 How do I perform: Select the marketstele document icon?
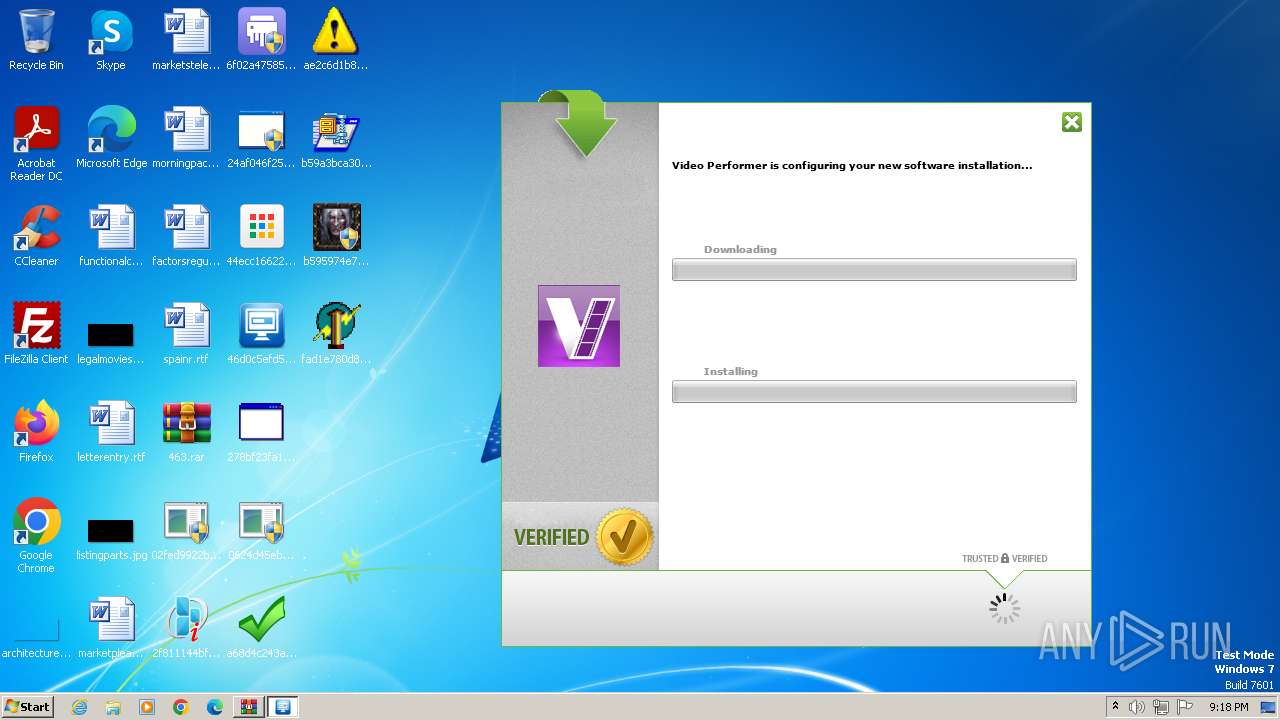[186, 40]
